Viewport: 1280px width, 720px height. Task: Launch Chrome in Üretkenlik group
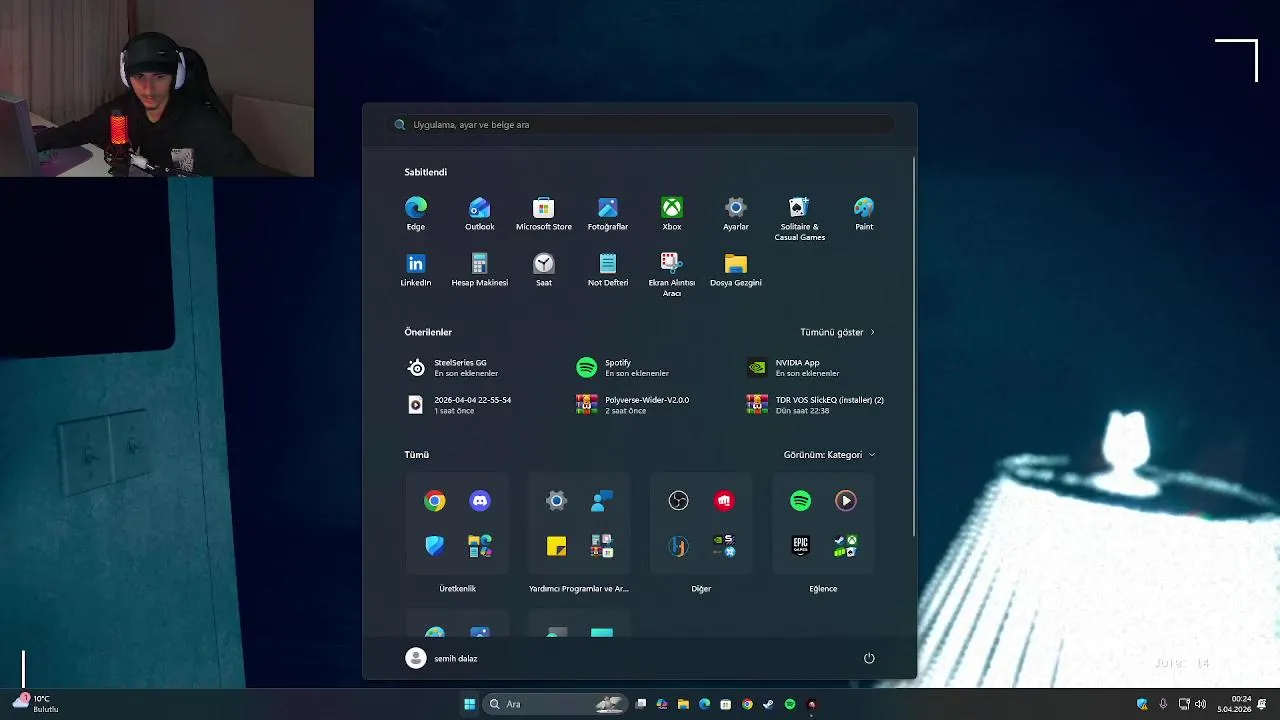click(x=435, y=501)
